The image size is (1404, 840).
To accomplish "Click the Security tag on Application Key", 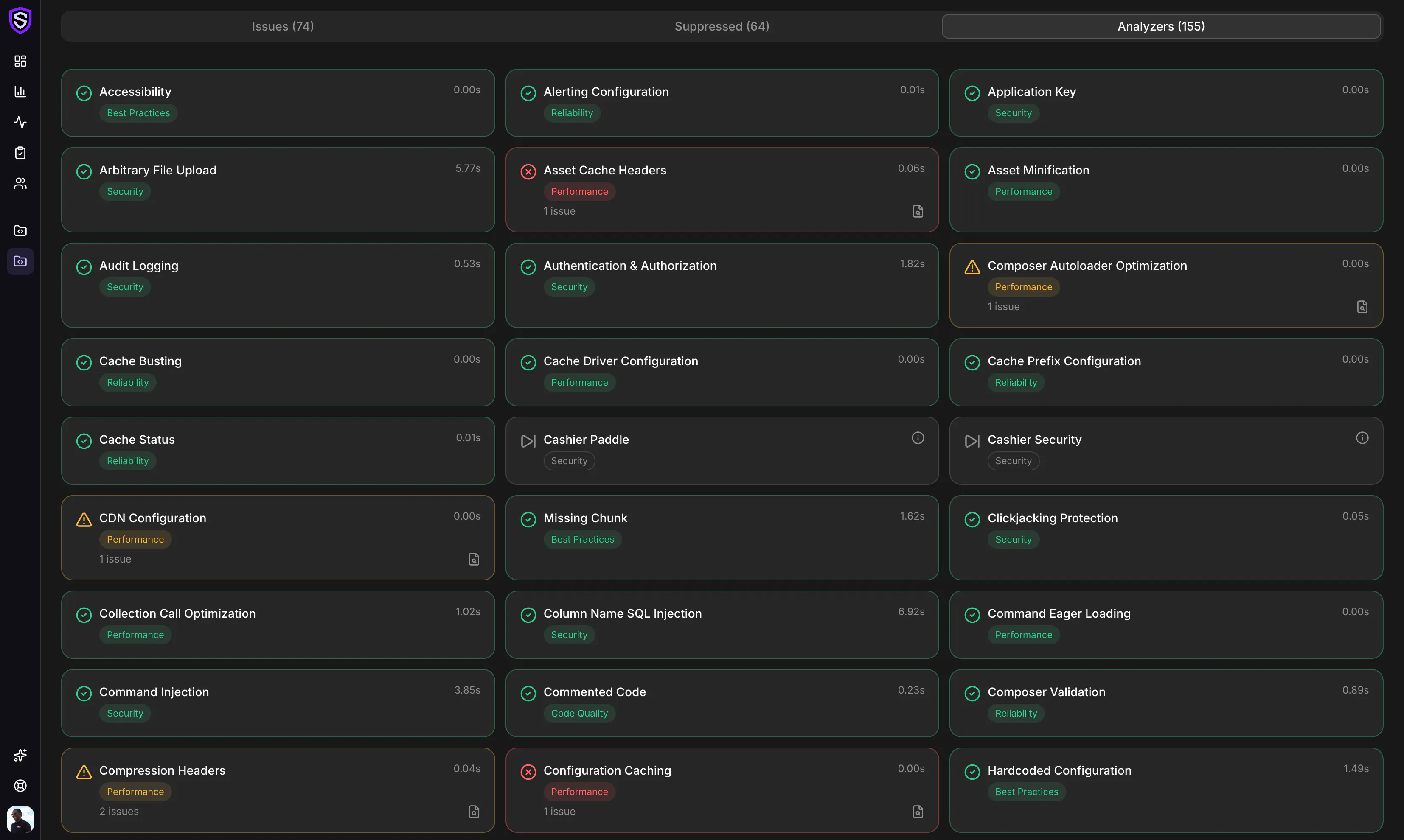I will click(x=1013, y=113).
